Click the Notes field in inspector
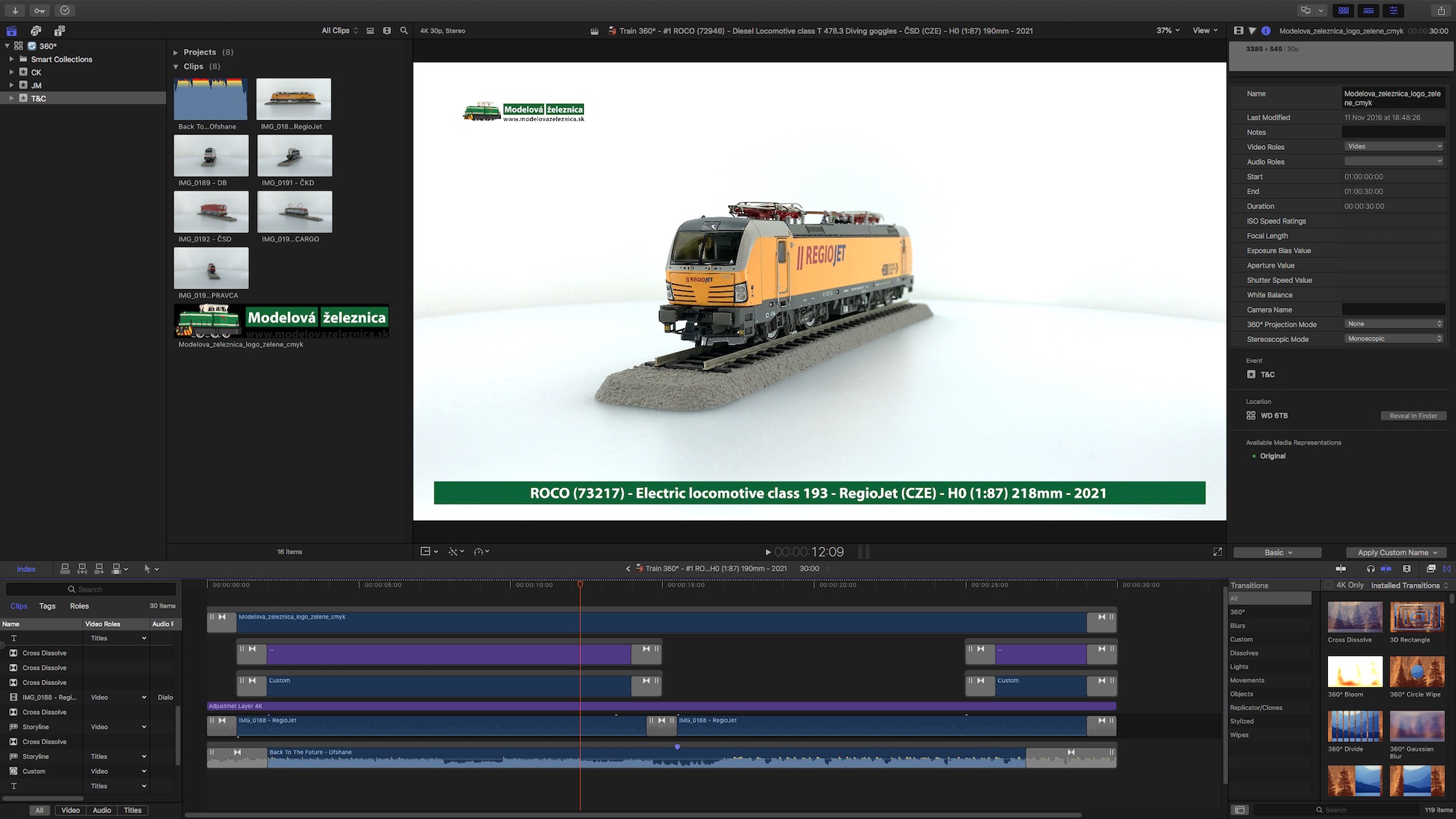1456x819 pixels. coord(1393,132)
